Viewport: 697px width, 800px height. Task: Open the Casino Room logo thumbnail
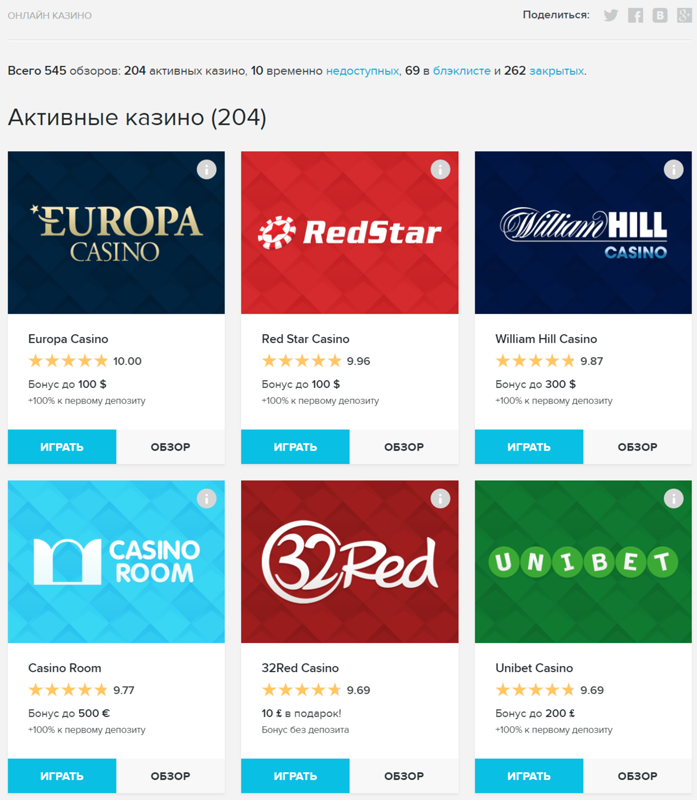tap(116, 562)
